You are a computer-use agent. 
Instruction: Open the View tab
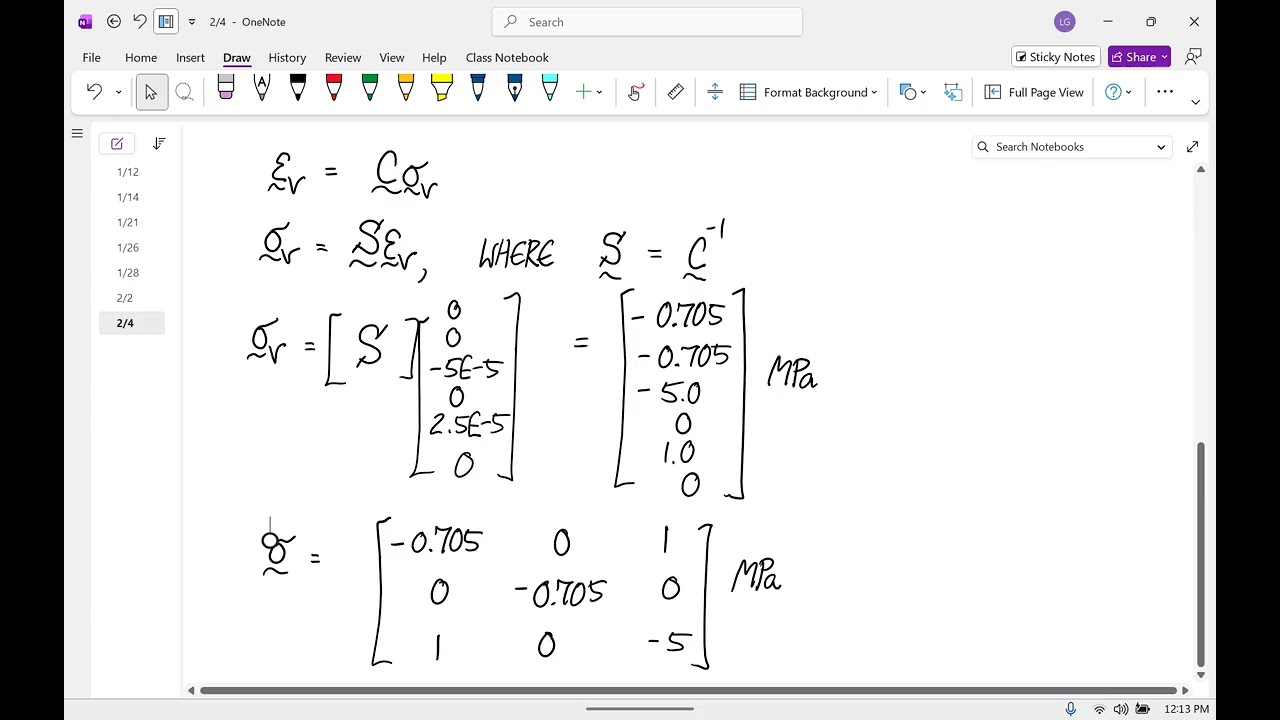coord(392,57)
